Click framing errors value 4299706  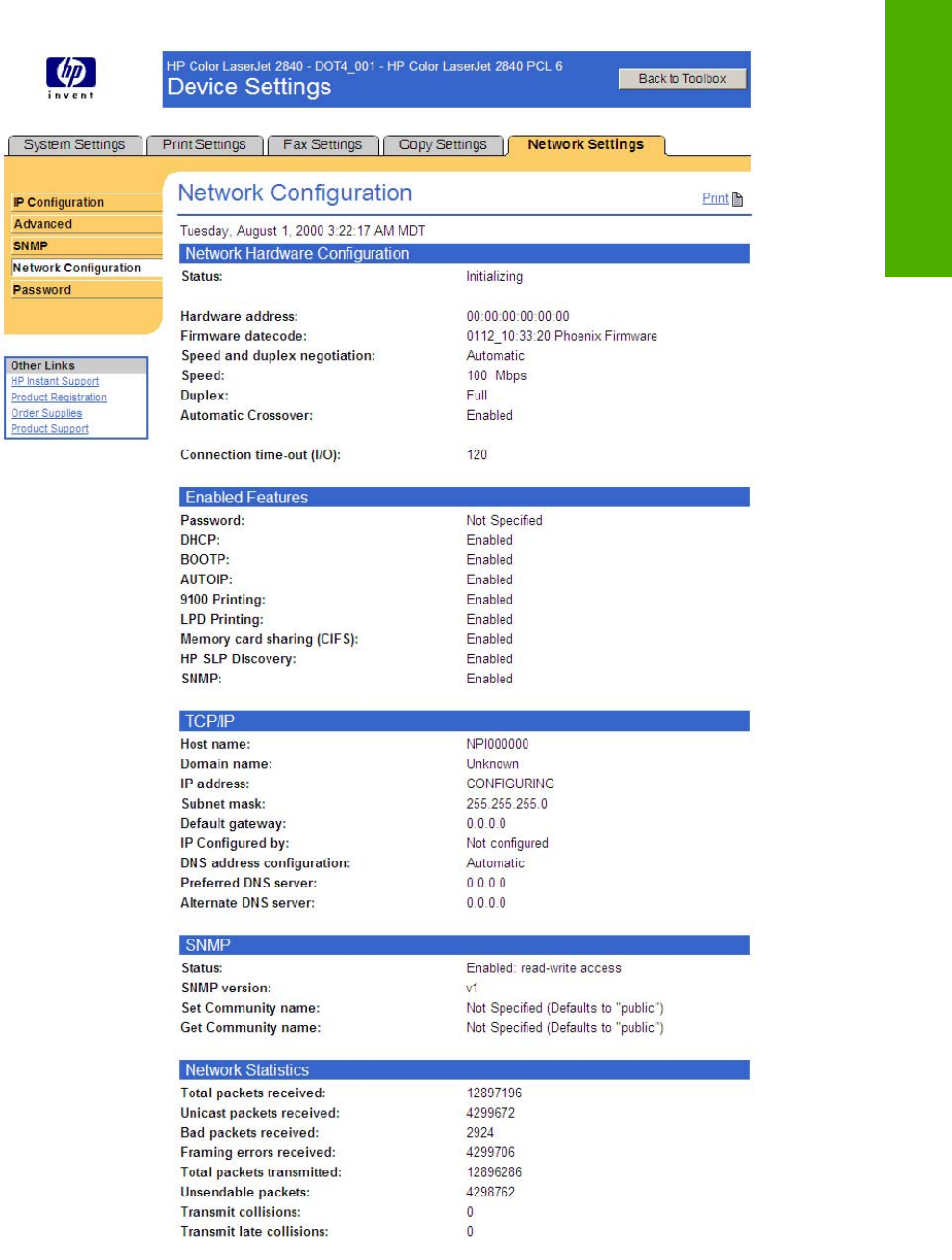point(490,1153)
